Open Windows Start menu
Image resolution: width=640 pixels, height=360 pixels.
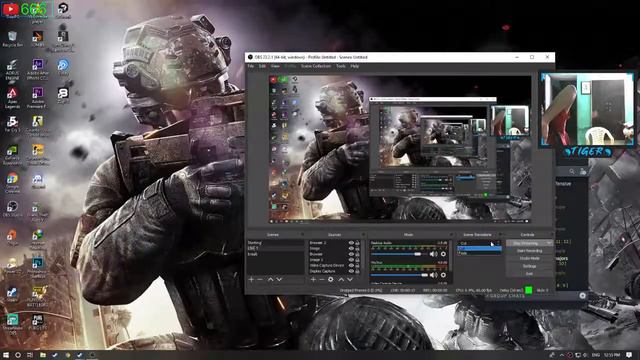(6, 355)
